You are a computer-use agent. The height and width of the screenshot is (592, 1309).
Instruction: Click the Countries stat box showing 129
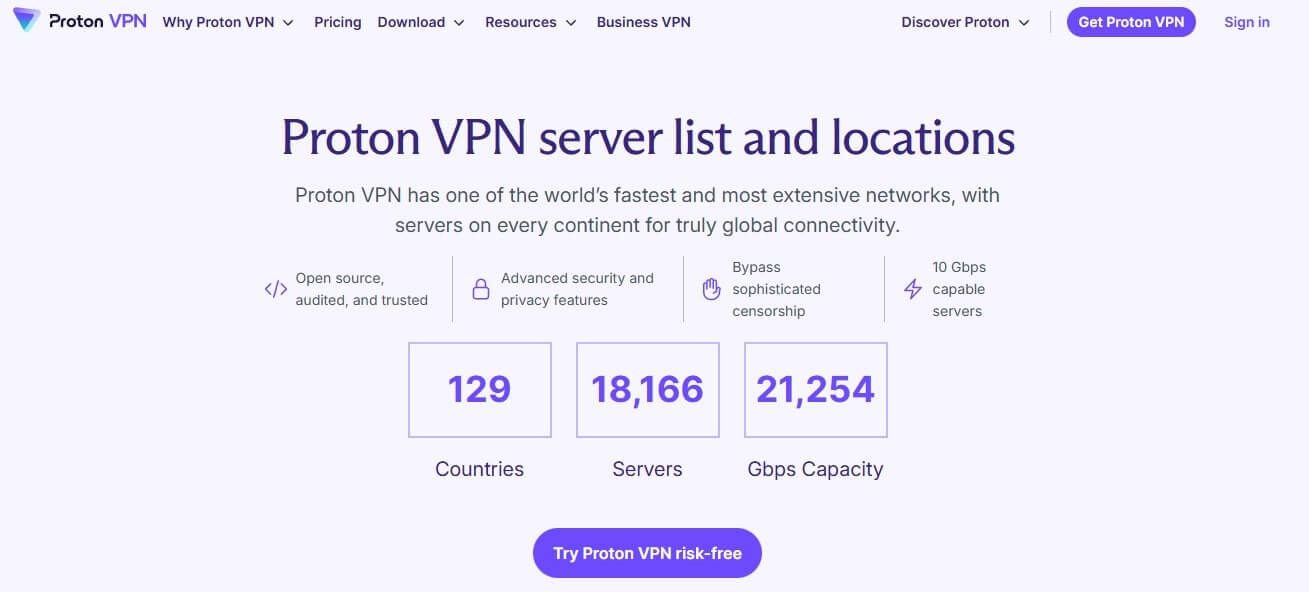tap(479, 389)
